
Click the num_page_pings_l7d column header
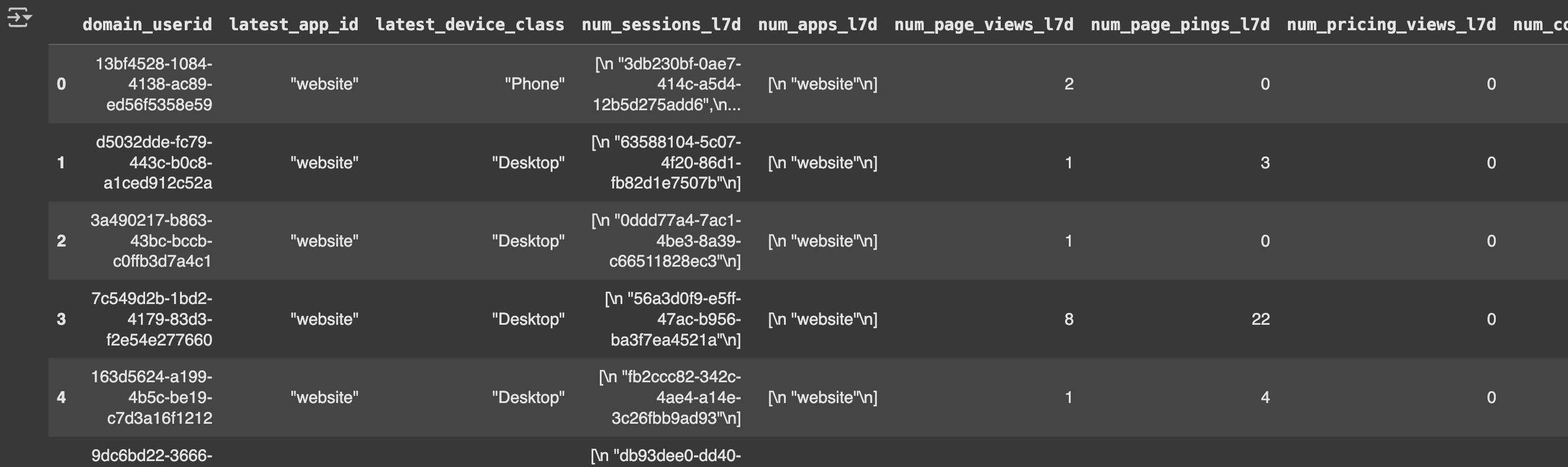1180,24
